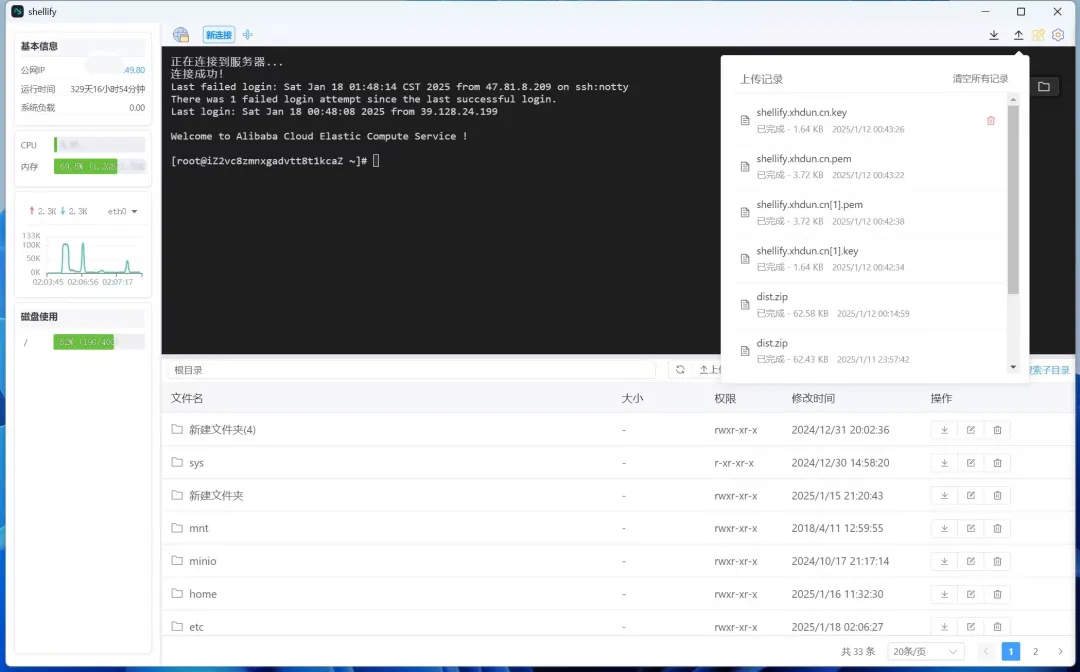1080x672 pixels.
Task: Delete the shellify.xhdun.cn.key upload record
Action: tap(991, 121)
